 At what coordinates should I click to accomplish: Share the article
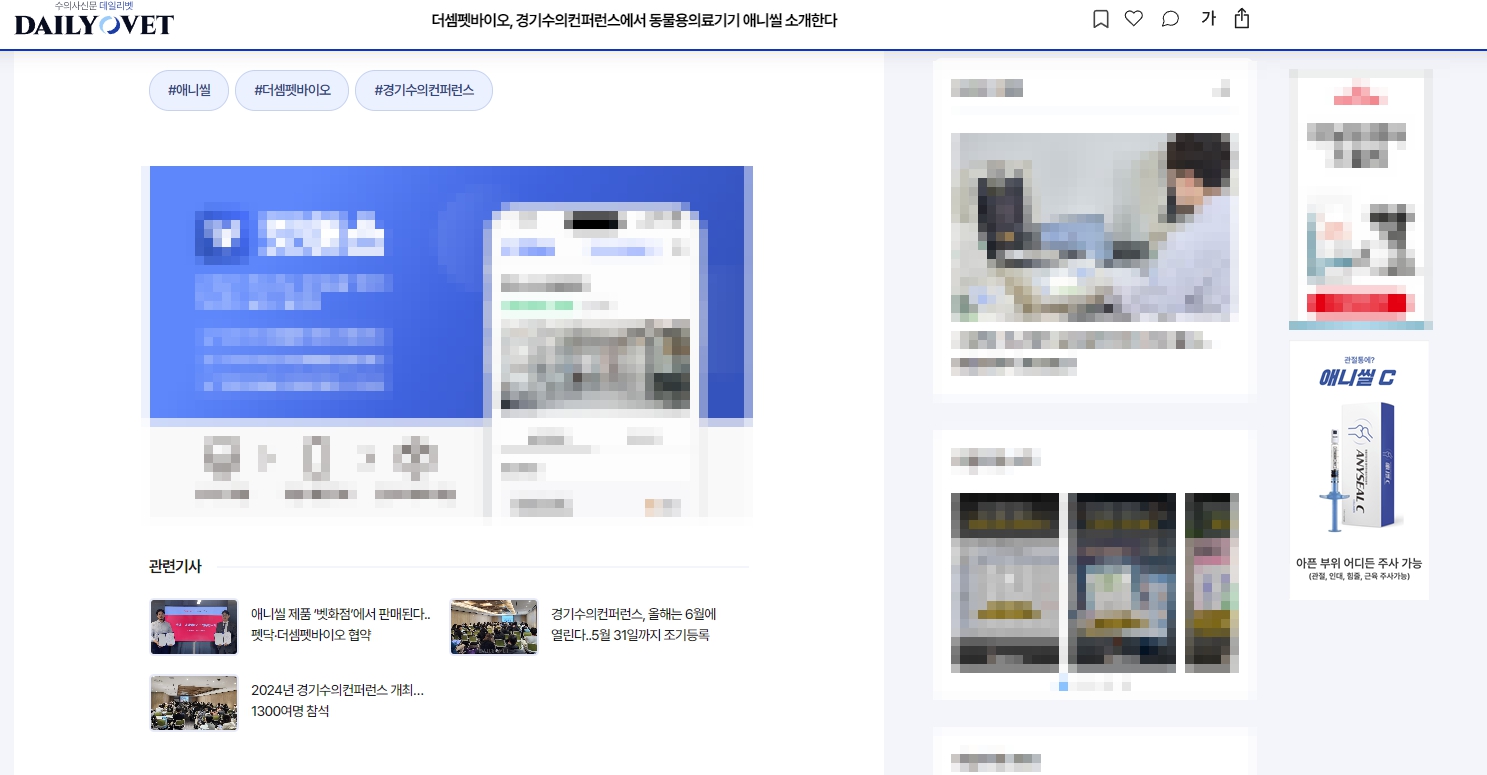pyautogui.click(x=1242, y=19)
